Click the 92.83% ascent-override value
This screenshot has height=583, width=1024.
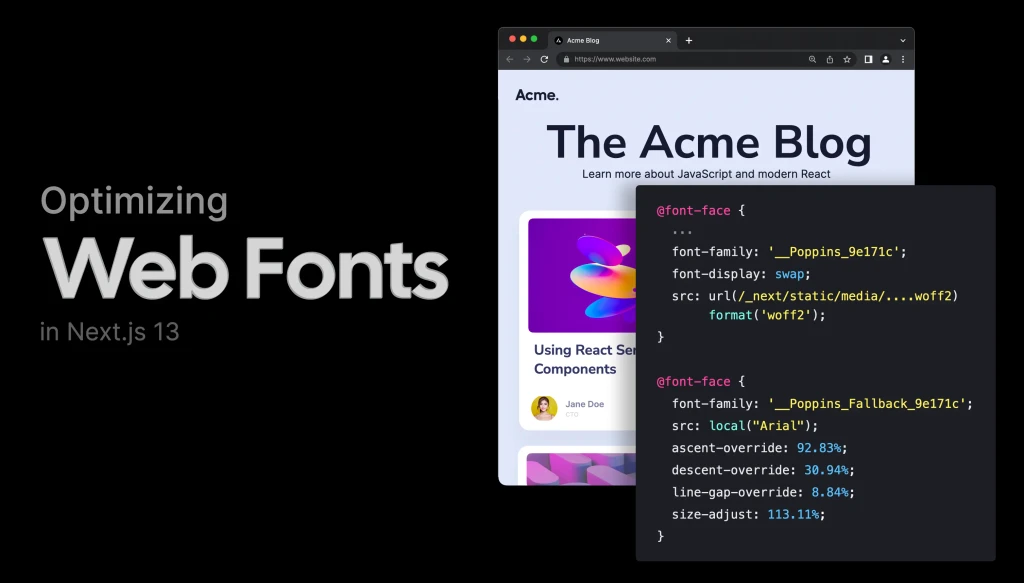click(819, 448)
